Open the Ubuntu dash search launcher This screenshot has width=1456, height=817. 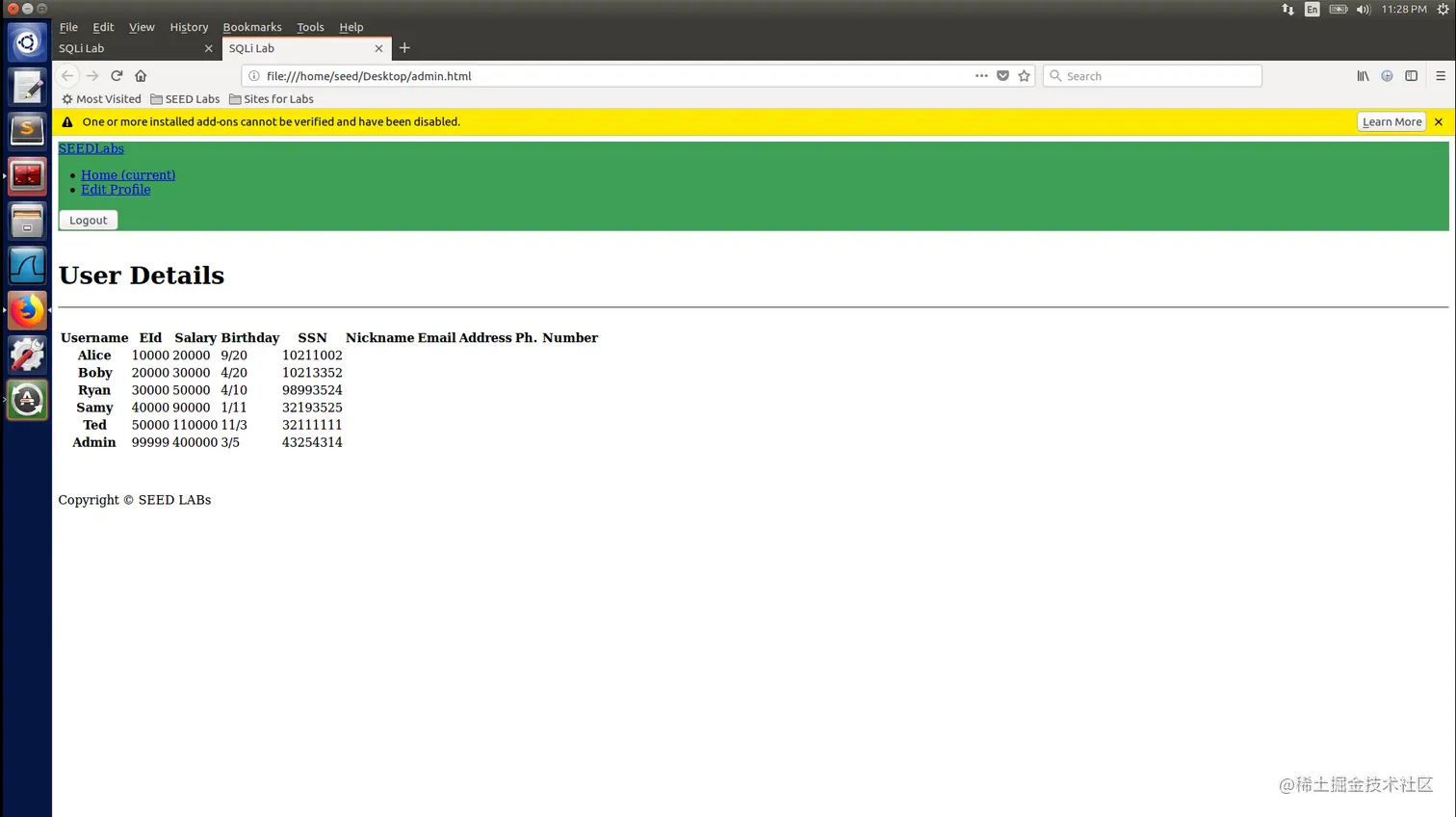pyautogui.click(x=27, y=42)
